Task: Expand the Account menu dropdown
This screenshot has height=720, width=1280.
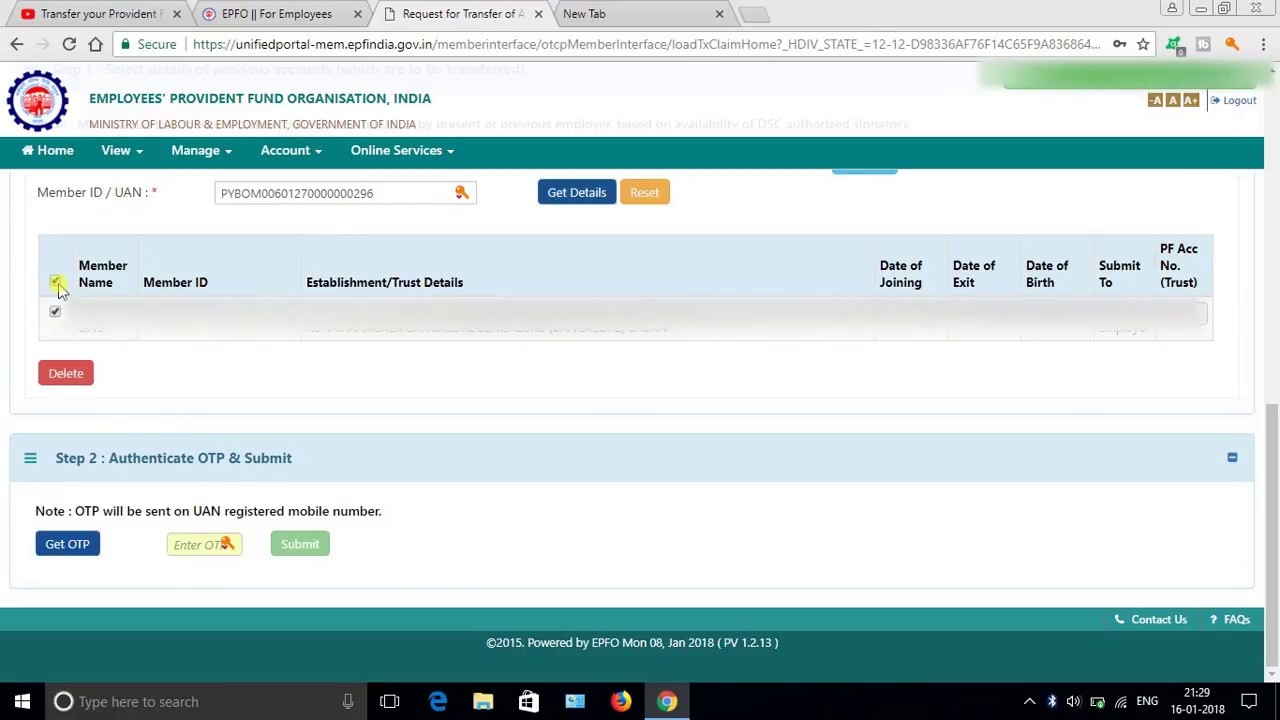Action: click(291, 150)
